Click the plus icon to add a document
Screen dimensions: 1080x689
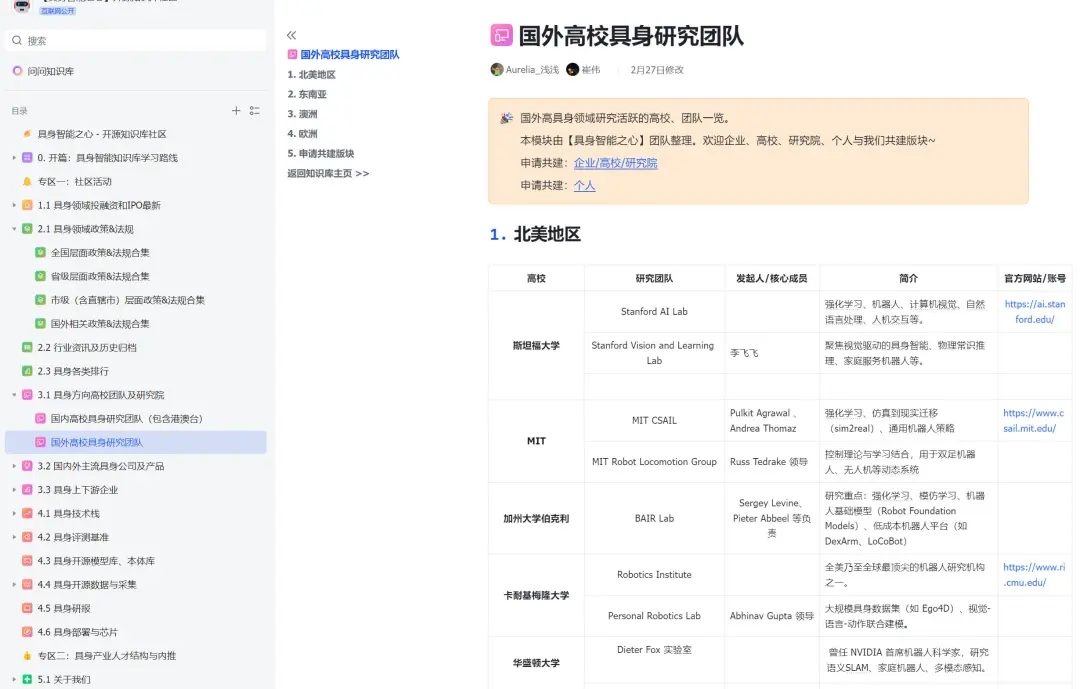point(236,110)
